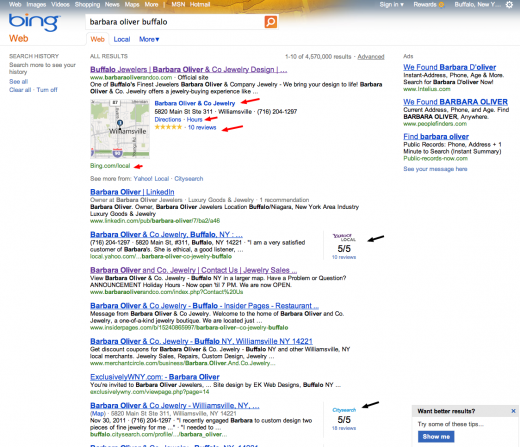Screen dimensions: 520x447
Task: Open the Sign in dropdown
Action: click(391, 5)
